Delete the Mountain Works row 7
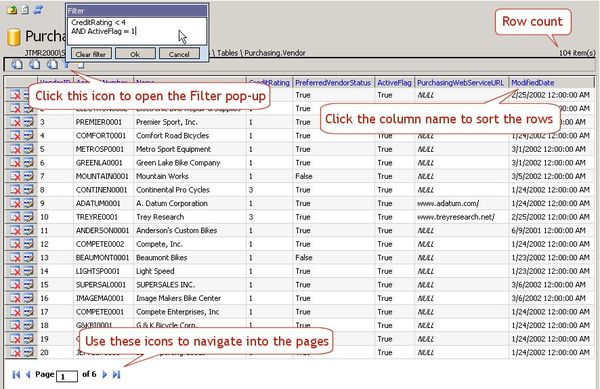The image size is (600, 389). point(15,176)
